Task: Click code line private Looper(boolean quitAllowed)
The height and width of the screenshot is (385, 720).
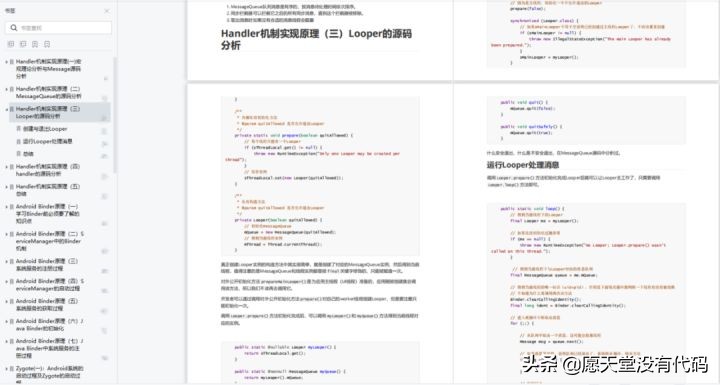Action: point(278,220)
